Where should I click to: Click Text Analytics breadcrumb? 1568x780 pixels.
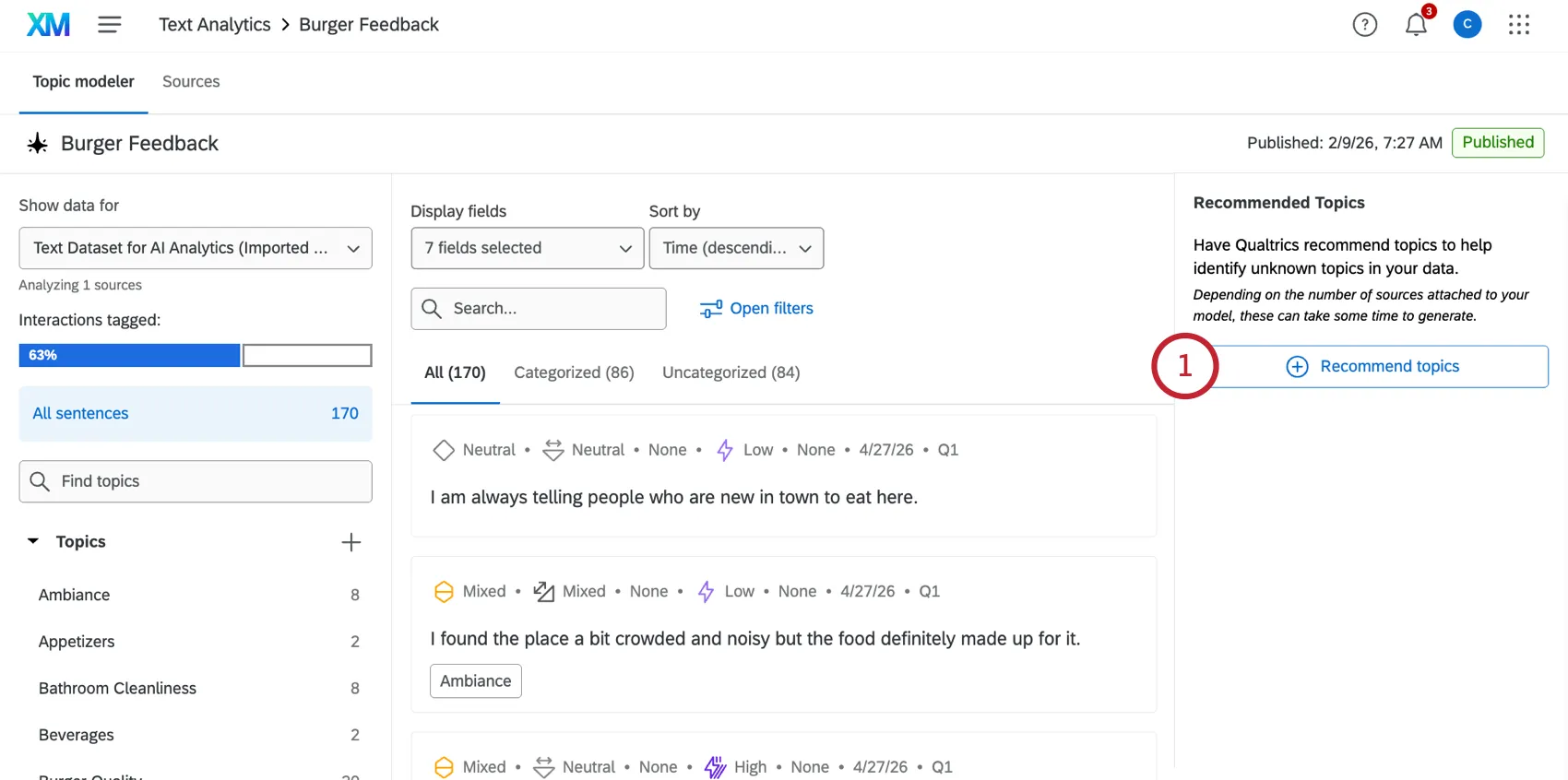coord(215,25)
